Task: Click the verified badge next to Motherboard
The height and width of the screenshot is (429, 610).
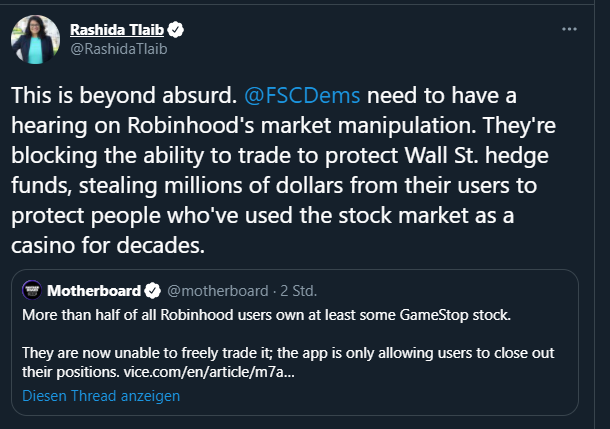Action: [x=152, y=291]
